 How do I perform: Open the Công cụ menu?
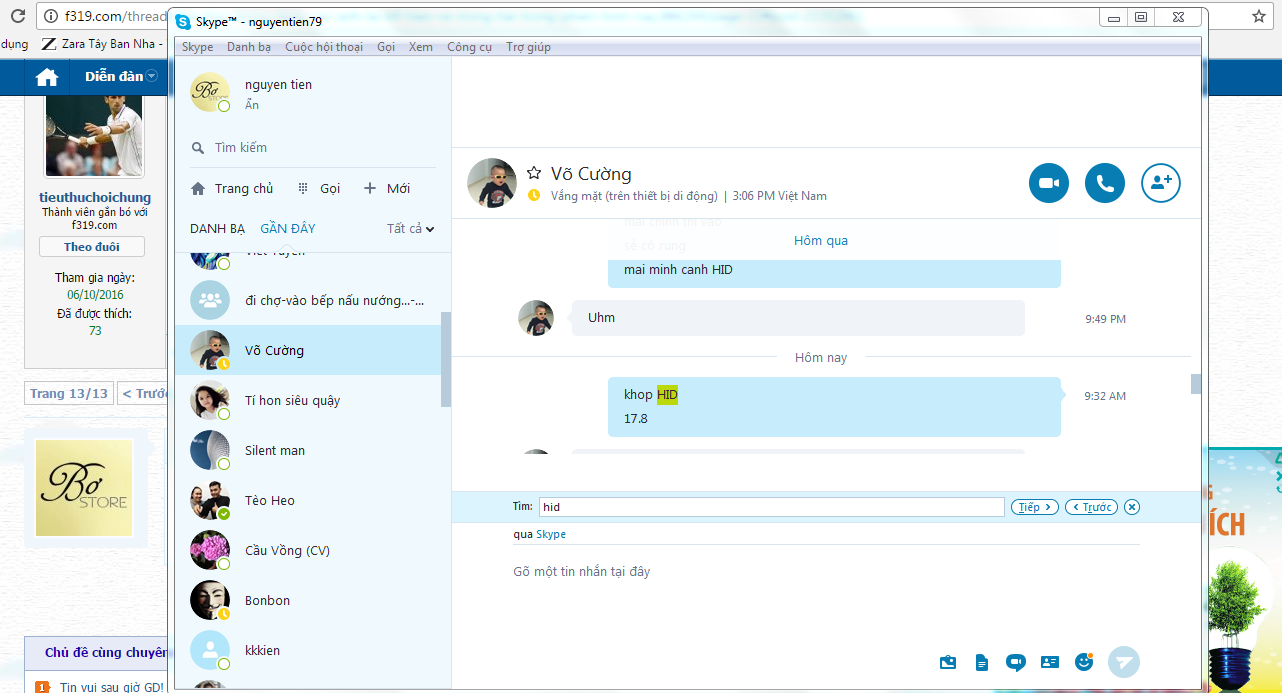[469, 47]
